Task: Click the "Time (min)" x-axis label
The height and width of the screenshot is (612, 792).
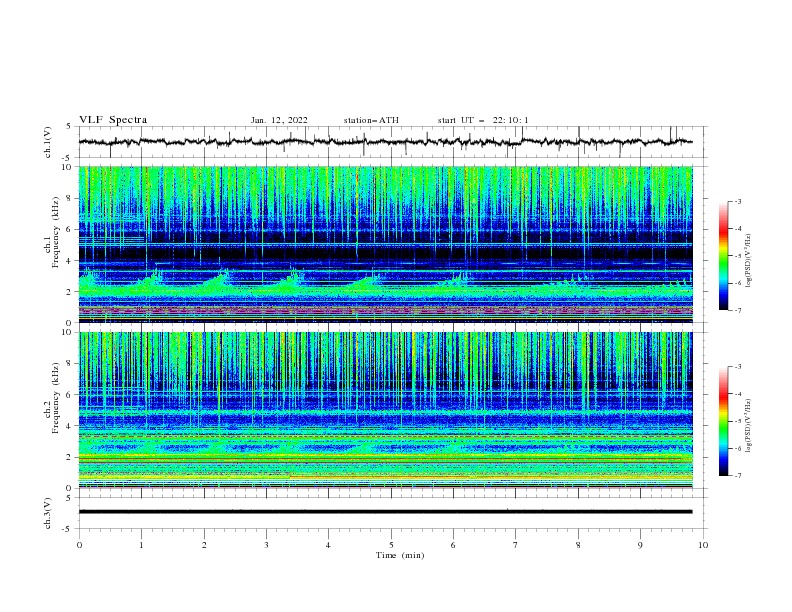Action: click(400, 555)
